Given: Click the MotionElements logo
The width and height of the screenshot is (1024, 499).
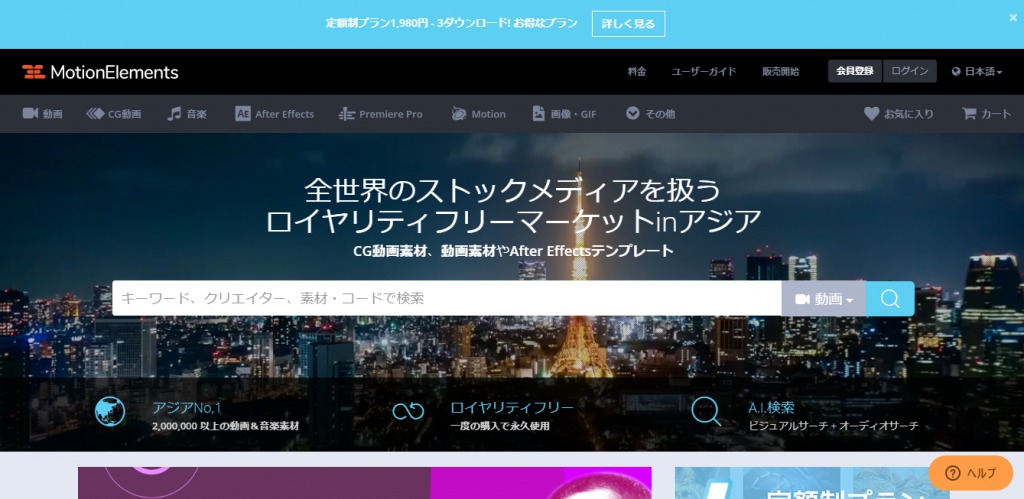Looking at the screenshot, I should click(x=100, y=72).
